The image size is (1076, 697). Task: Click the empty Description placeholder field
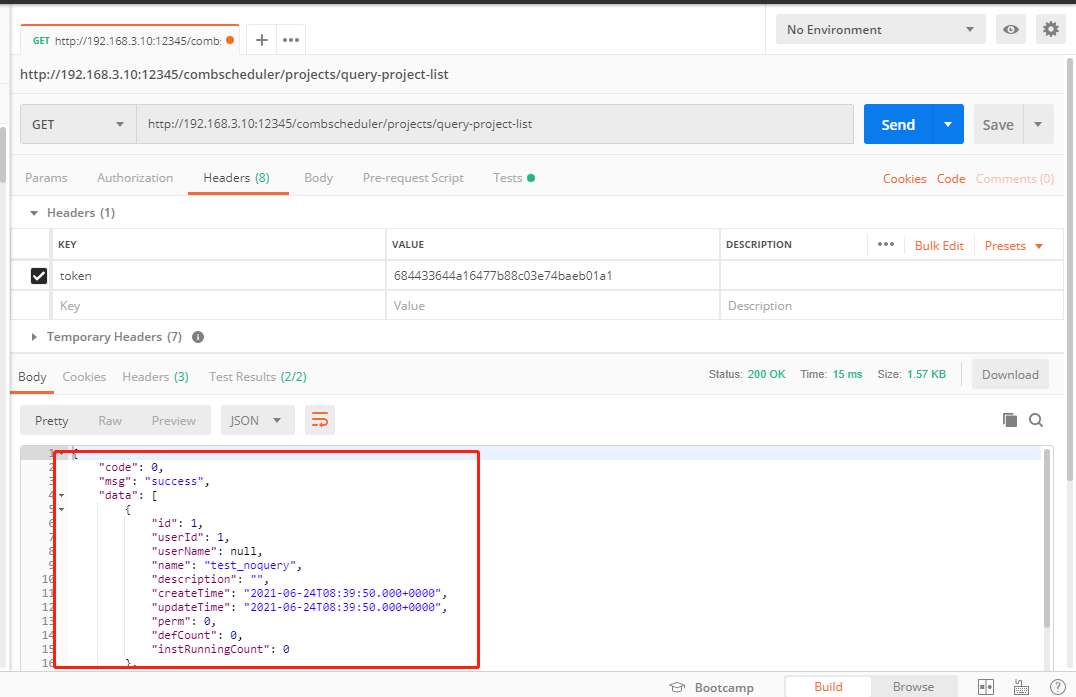pyautogui.click(x=891, y=306)
